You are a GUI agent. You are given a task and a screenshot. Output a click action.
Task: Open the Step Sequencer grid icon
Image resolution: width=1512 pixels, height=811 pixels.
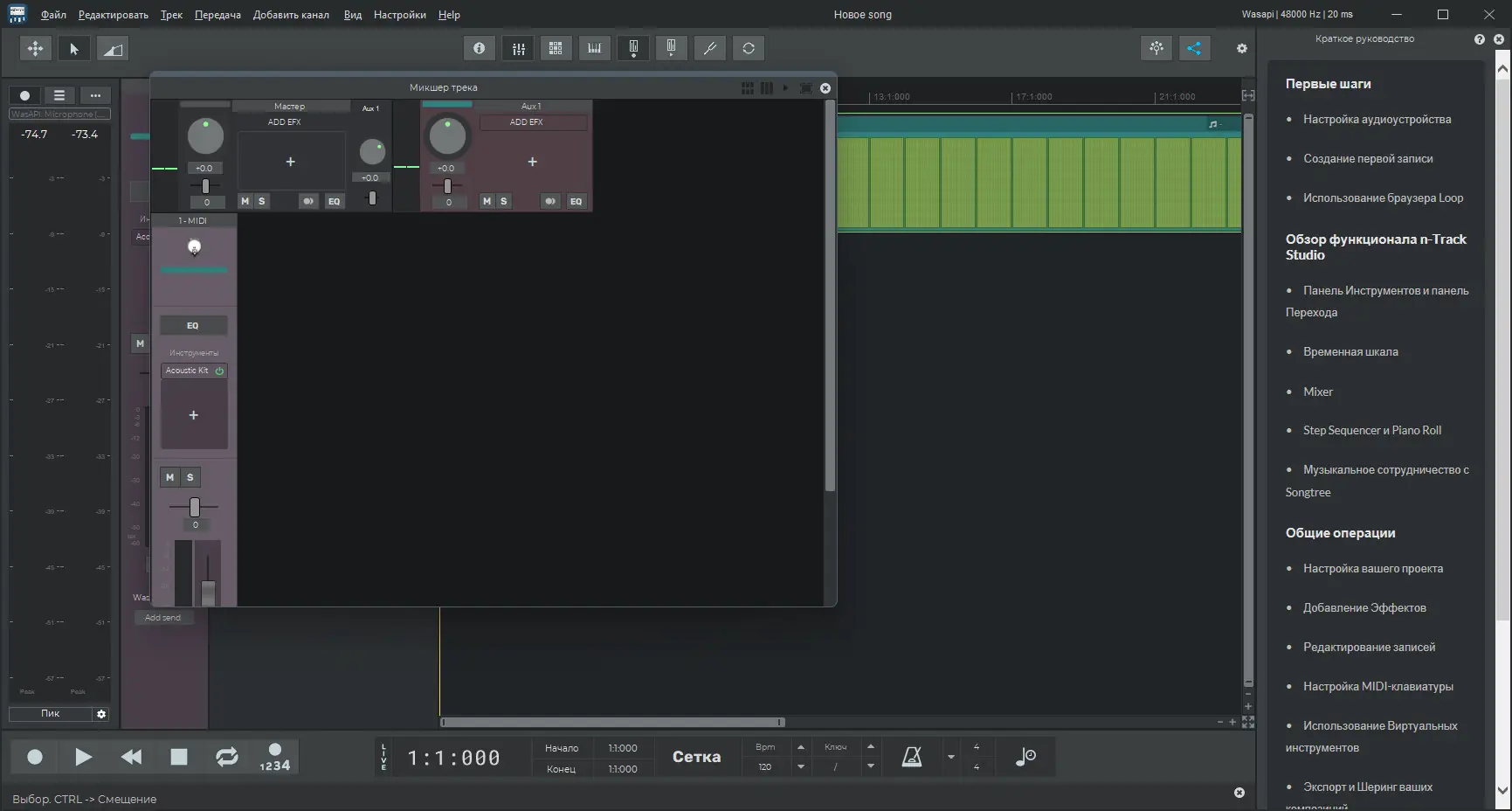[556, 48]
